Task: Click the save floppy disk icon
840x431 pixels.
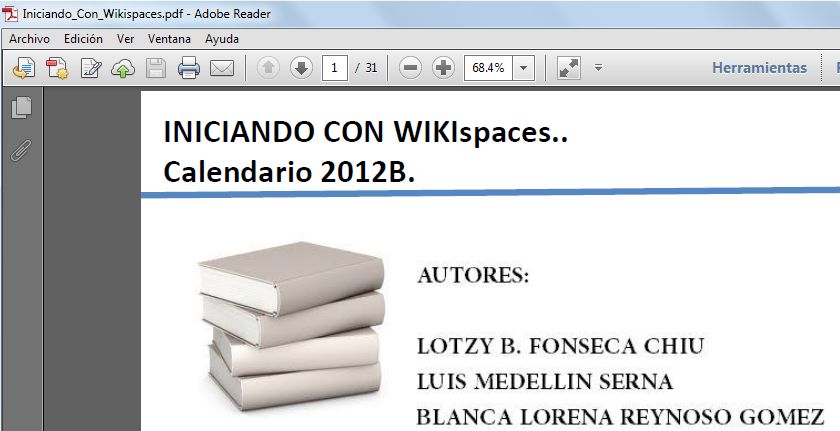Action: coord(156,68)
